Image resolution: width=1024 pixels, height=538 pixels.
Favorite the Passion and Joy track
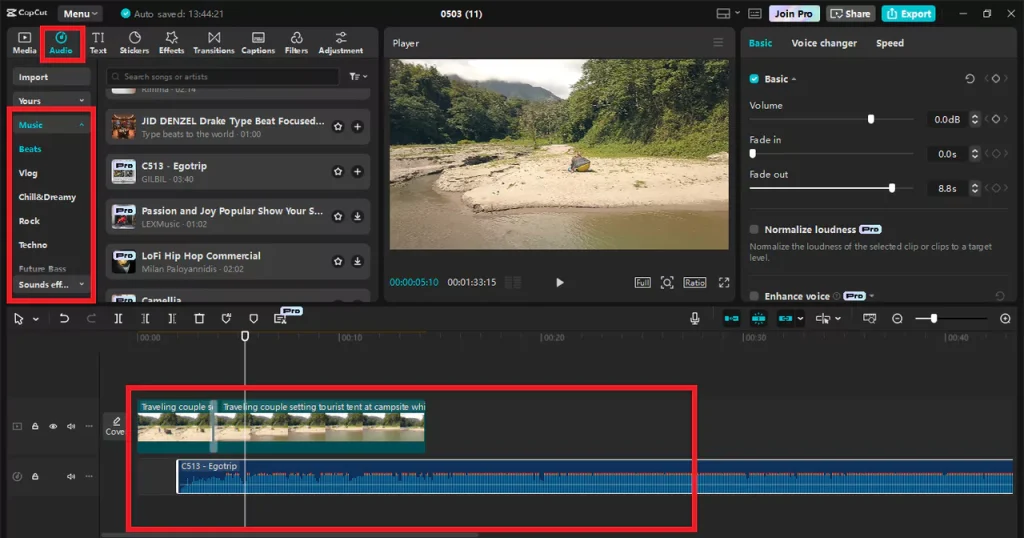338,216
